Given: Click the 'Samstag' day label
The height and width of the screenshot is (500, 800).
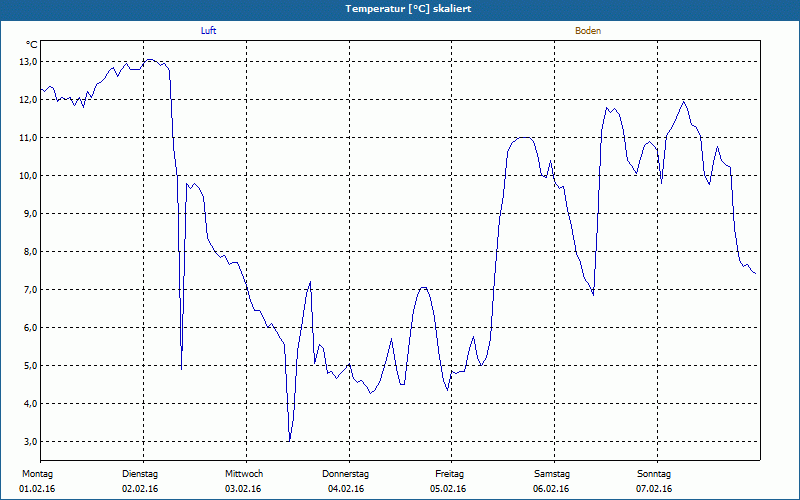Looking at the screenshot, I should tap(552, 474).
